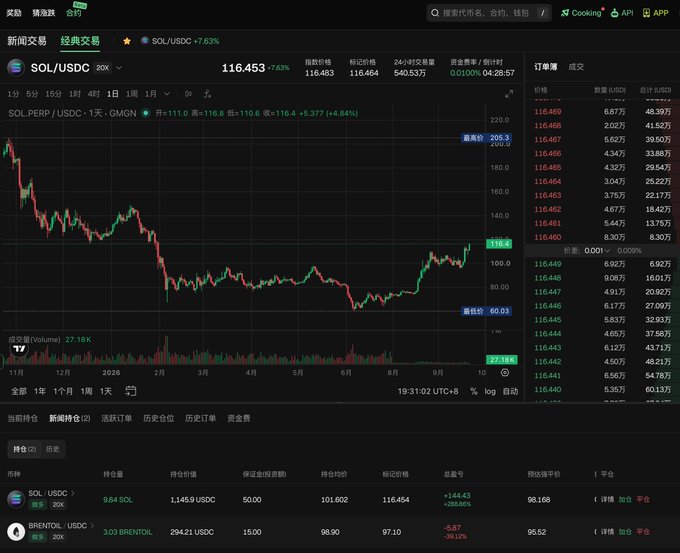Toggle log scale on chart
680x553 pixels.
tap(490, 391)
